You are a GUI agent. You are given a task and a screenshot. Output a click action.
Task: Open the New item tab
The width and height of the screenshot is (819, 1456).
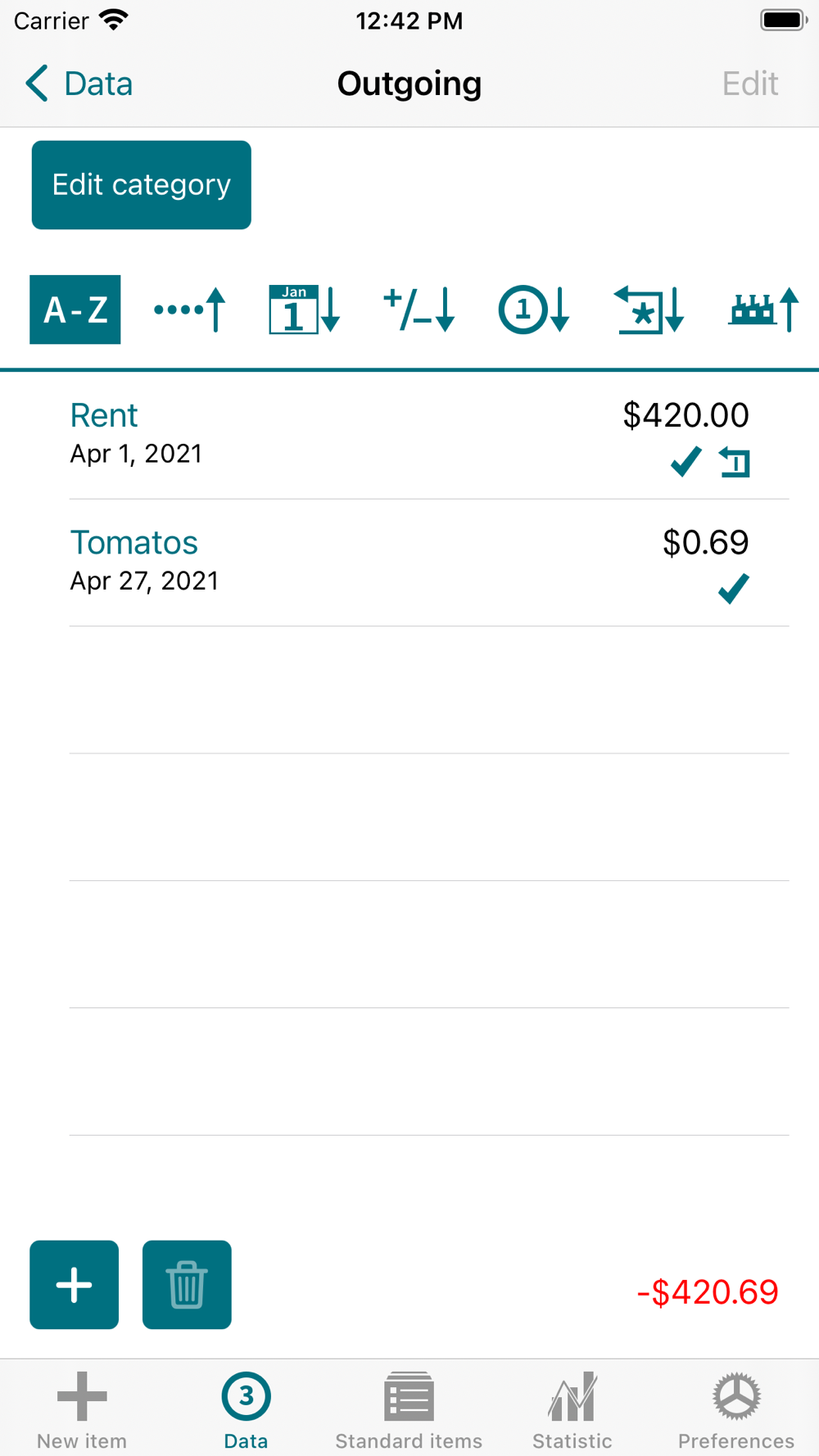coord(82,1409)
